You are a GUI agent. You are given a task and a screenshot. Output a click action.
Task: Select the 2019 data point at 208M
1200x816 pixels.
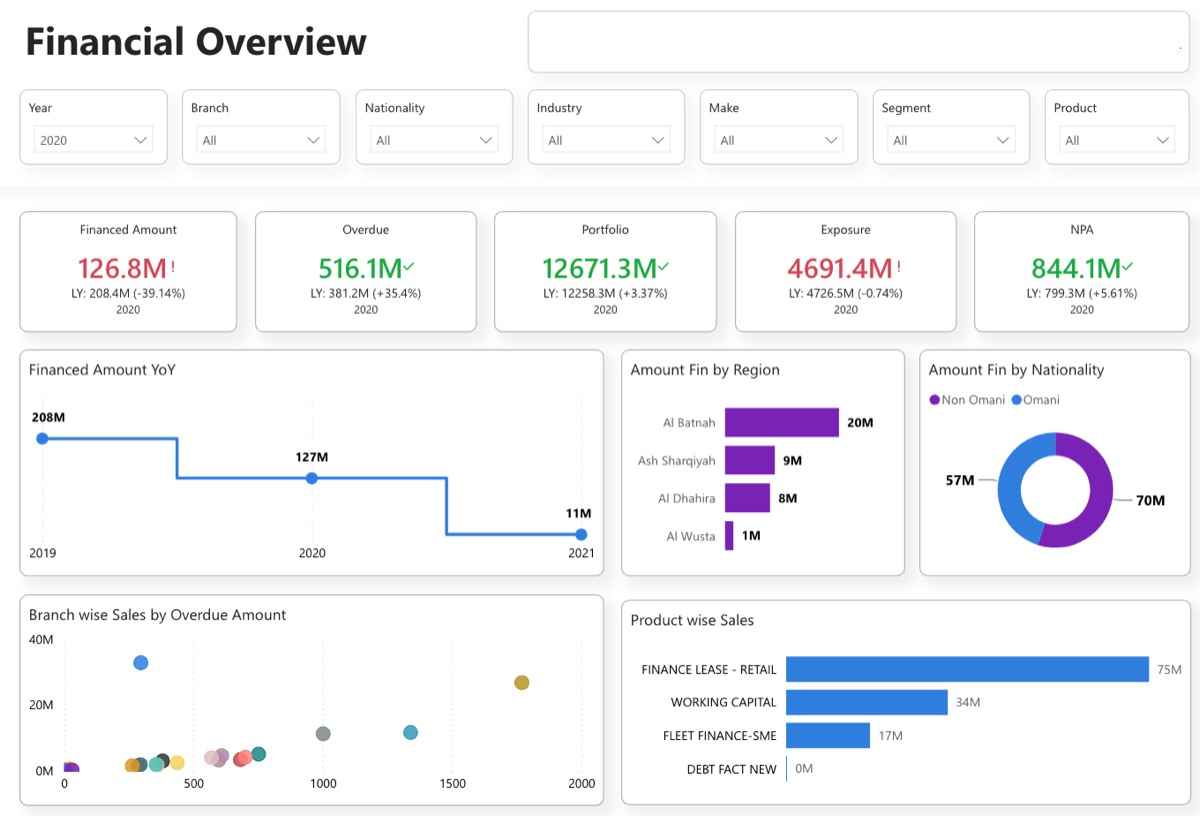[x=42, y=438]
